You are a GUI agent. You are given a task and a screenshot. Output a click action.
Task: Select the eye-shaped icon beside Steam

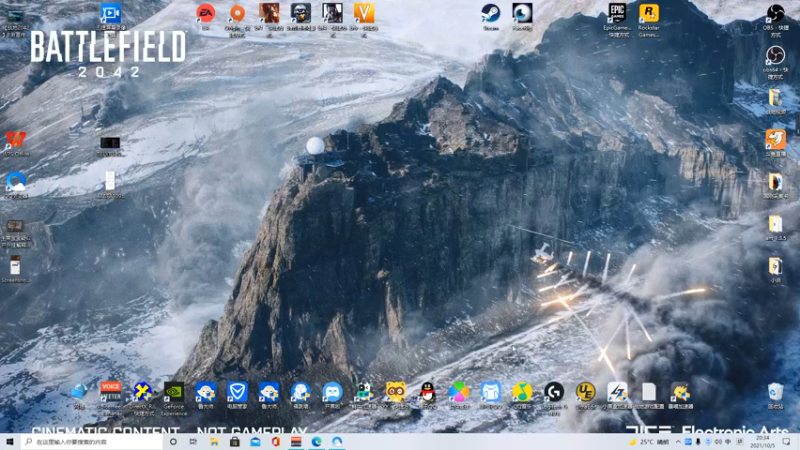tap(522, 14)
